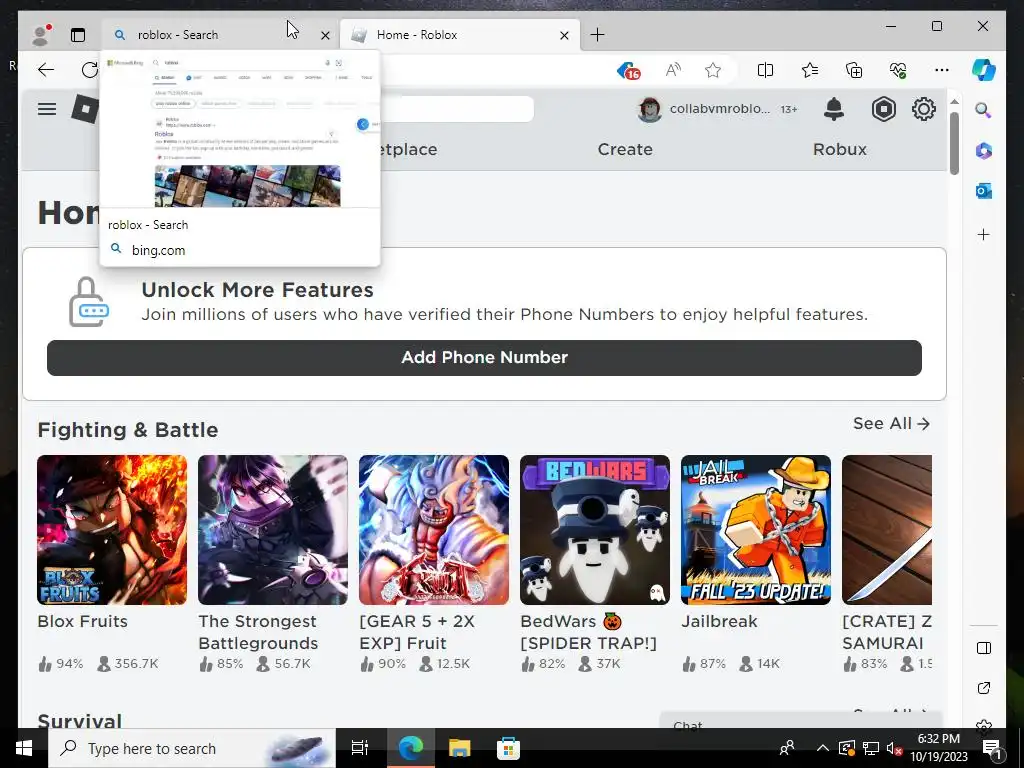Click the page vertical scrollbar thumb
The image size is (1024, 768).
coord(954,143)
